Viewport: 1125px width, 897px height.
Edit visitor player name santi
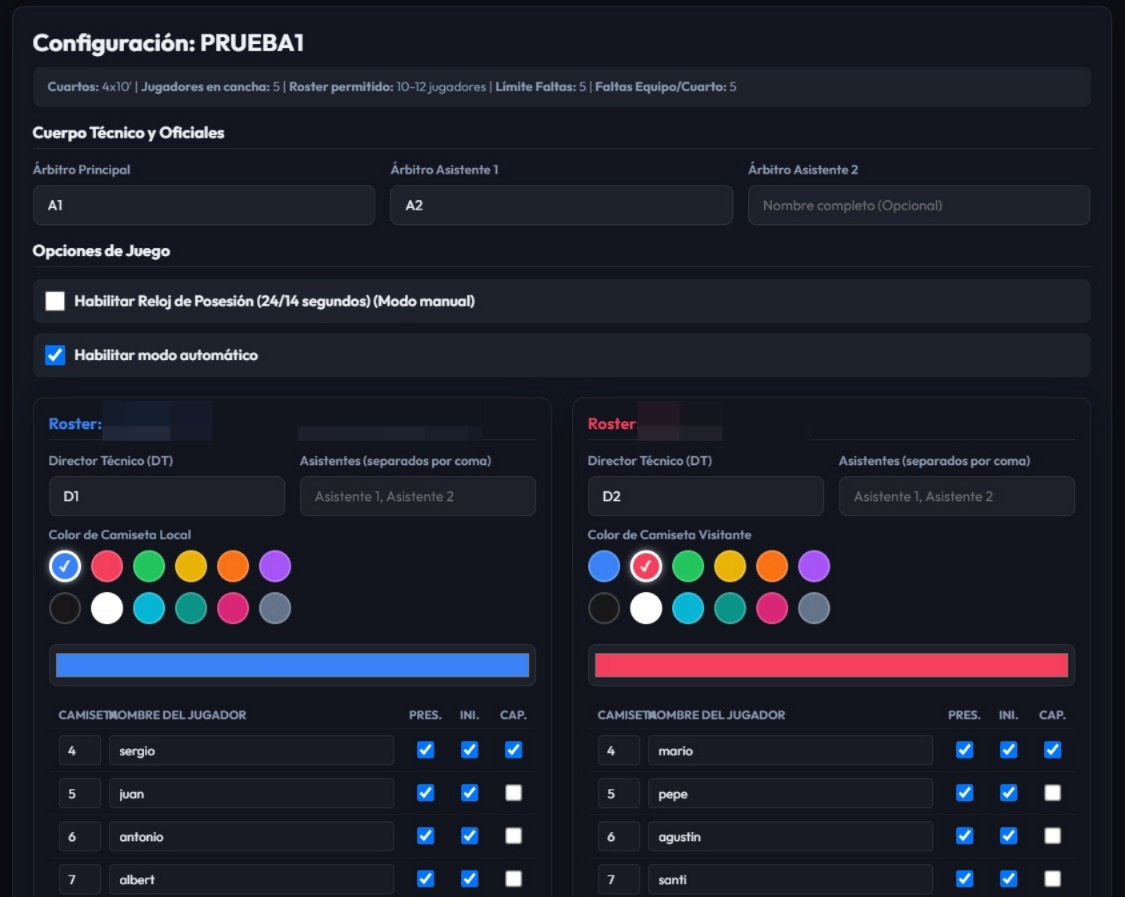tap(790, 879)
